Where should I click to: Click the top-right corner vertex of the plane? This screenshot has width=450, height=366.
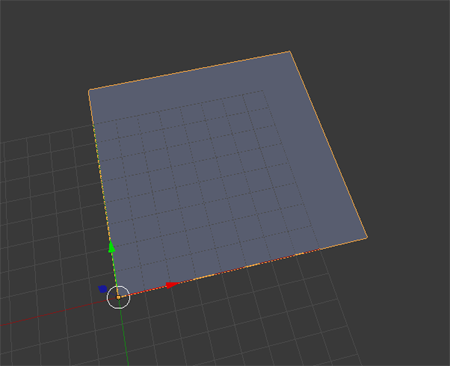point(290,51)
